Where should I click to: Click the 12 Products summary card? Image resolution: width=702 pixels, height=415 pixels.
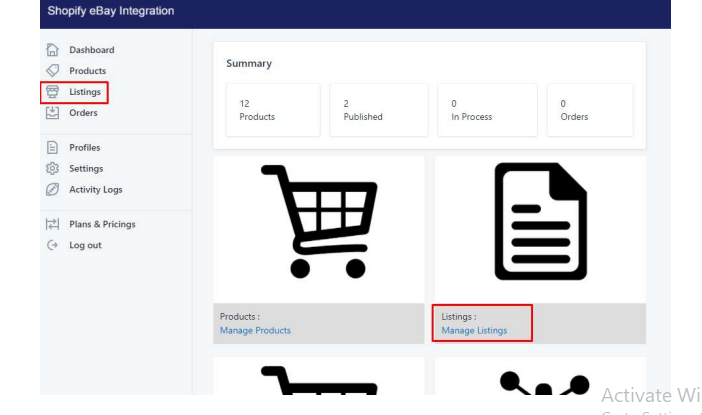tap(273, 110)
